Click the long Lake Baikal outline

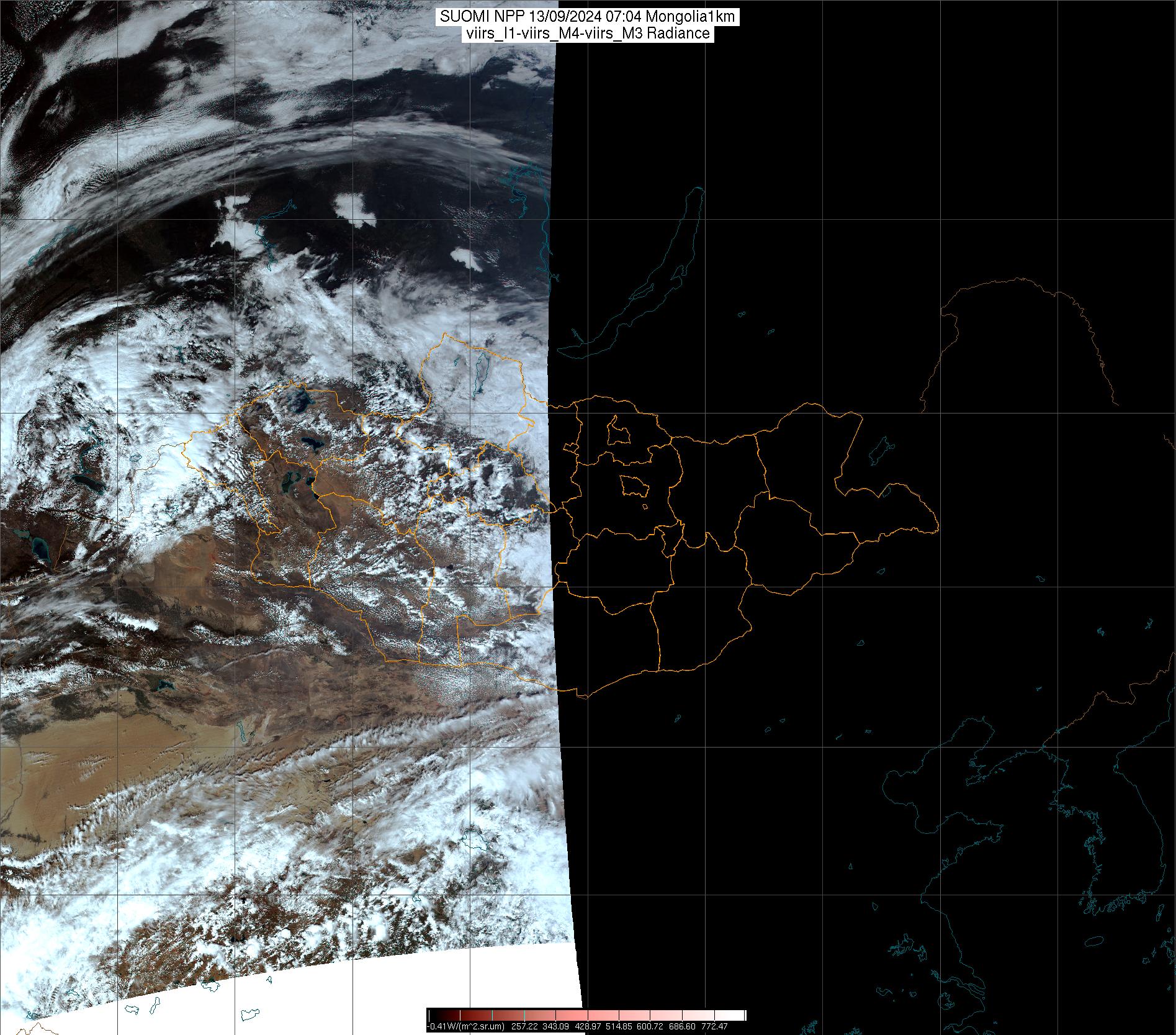[645, 279]
